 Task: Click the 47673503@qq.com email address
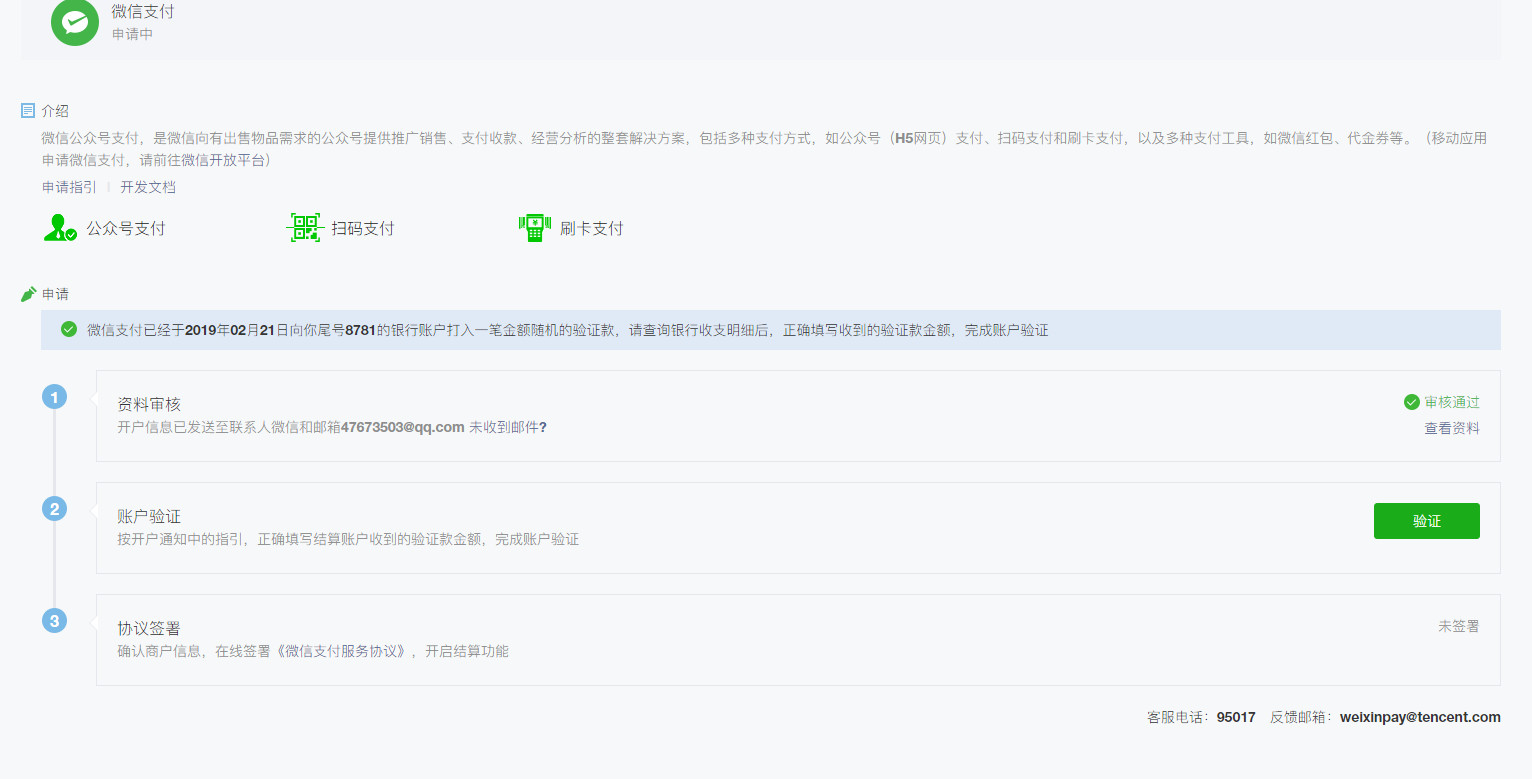[x=403, y=427]
